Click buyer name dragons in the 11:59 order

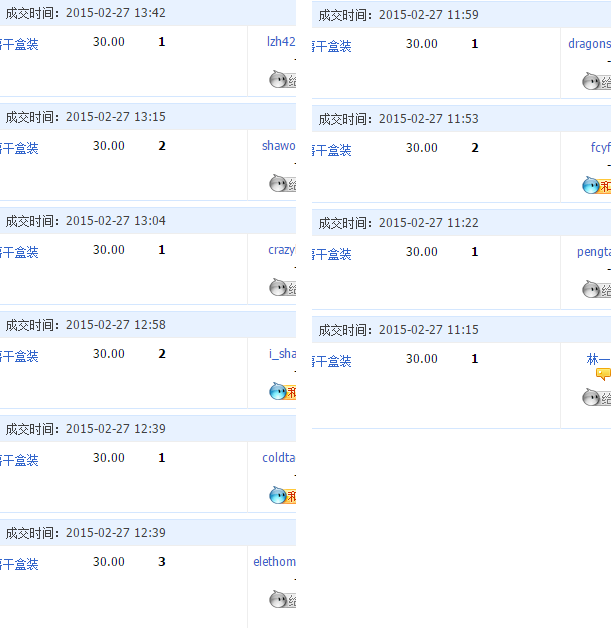pos(589,44)
